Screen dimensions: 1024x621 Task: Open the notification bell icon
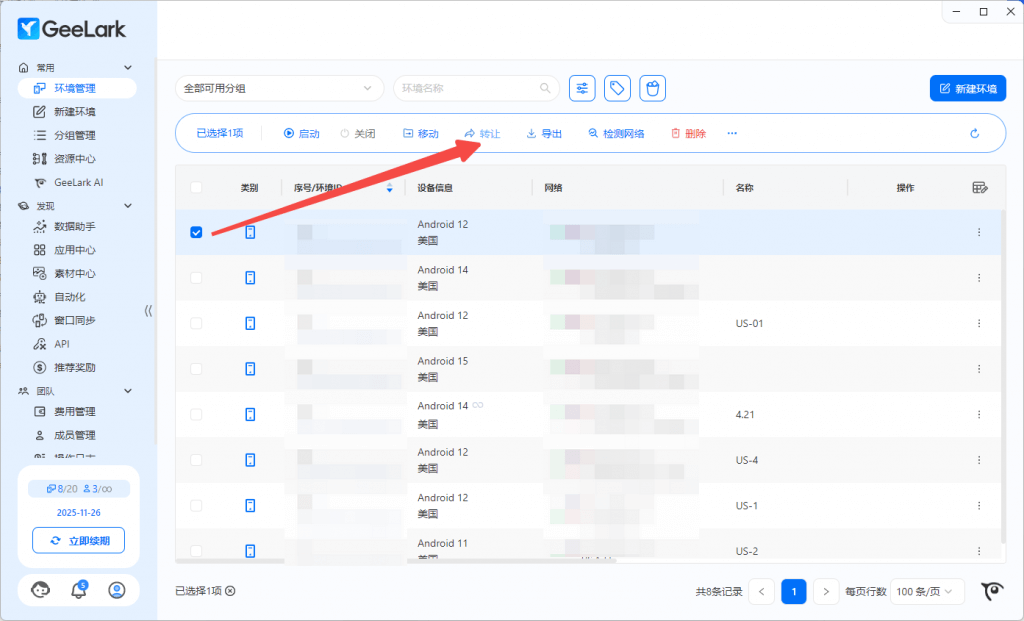click(x=79, y=590)
